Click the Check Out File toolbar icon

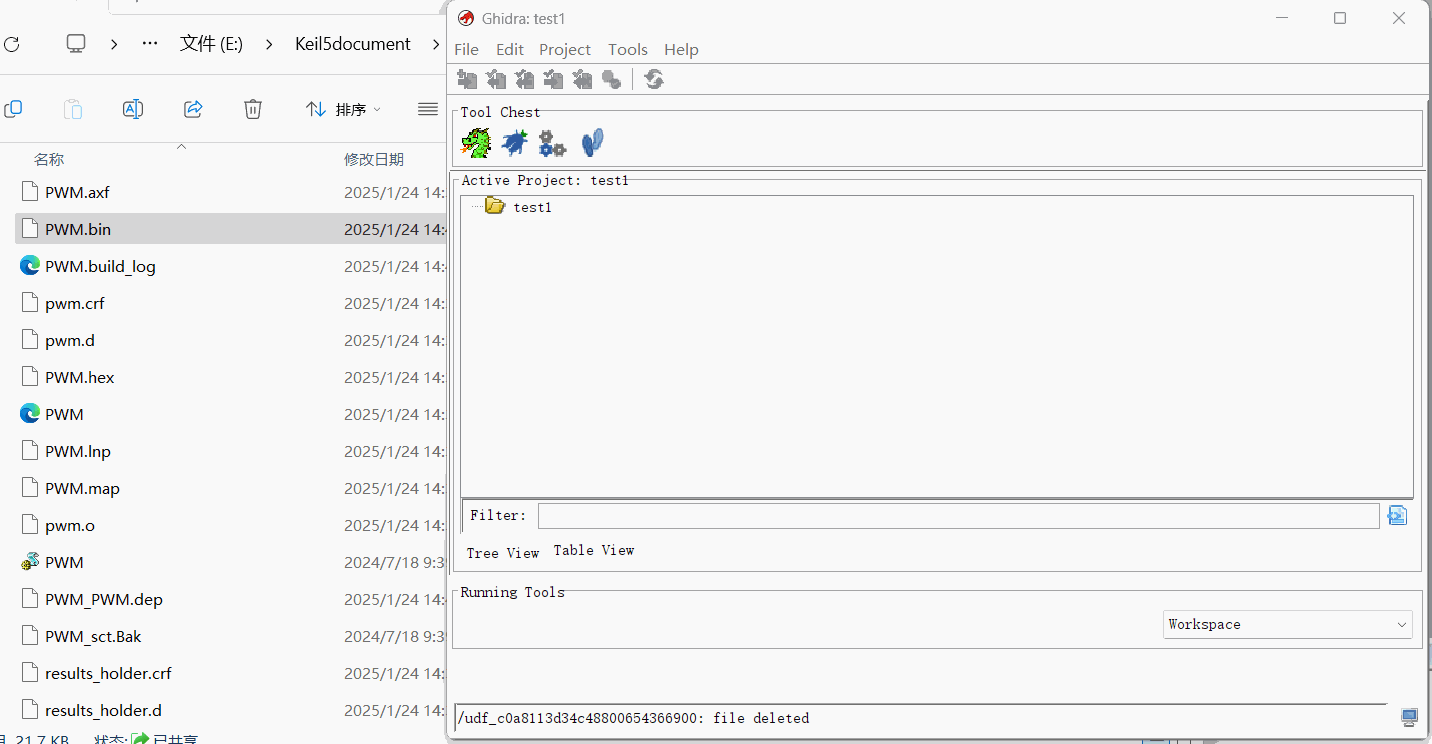496,79
